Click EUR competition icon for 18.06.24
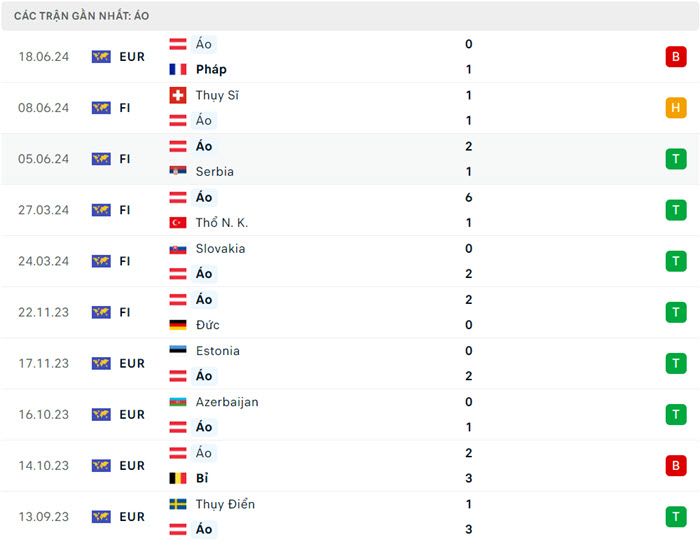 [101, 57]
